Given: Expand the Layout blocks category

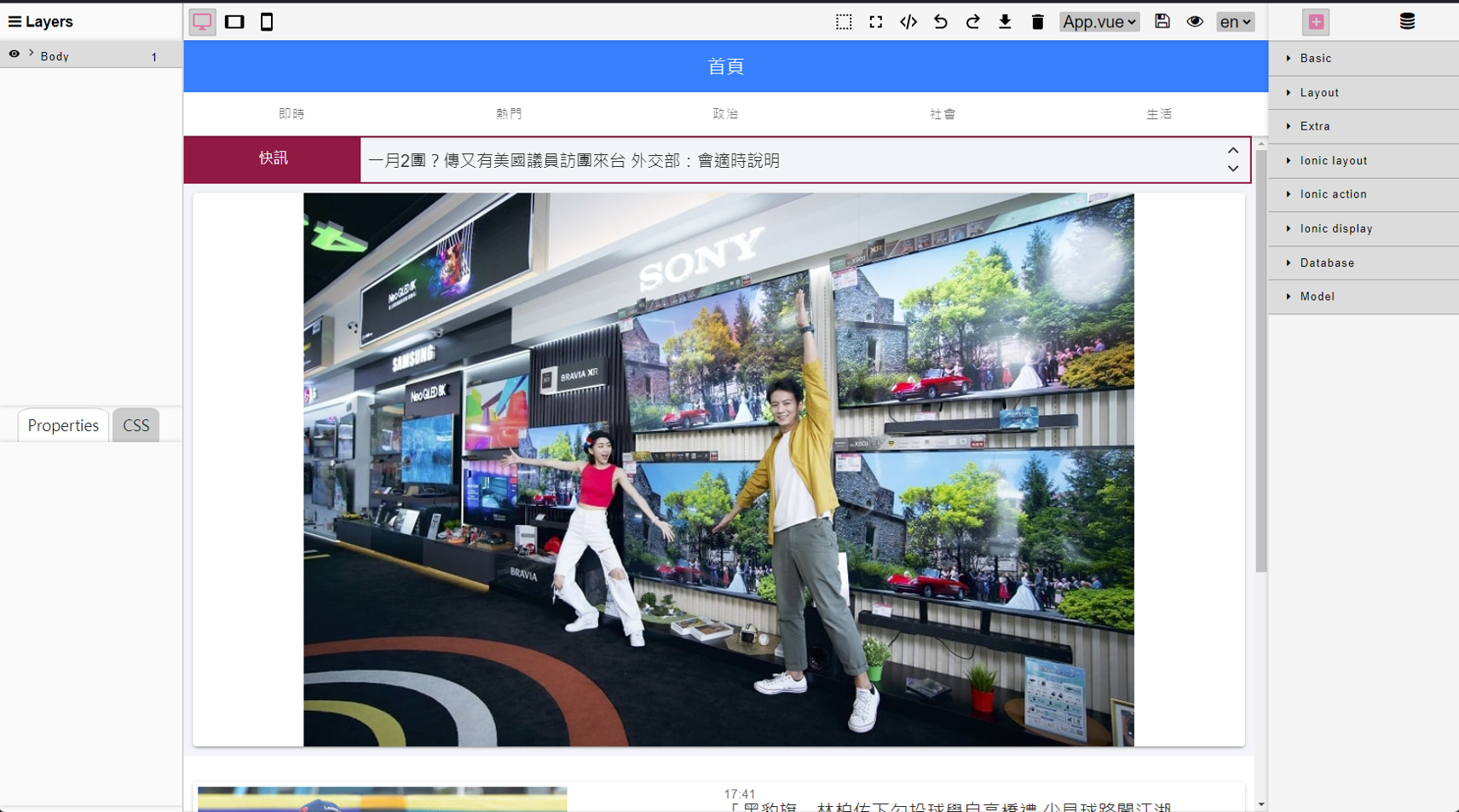Looking at the screenshot, I should (x=1364, y=93).
